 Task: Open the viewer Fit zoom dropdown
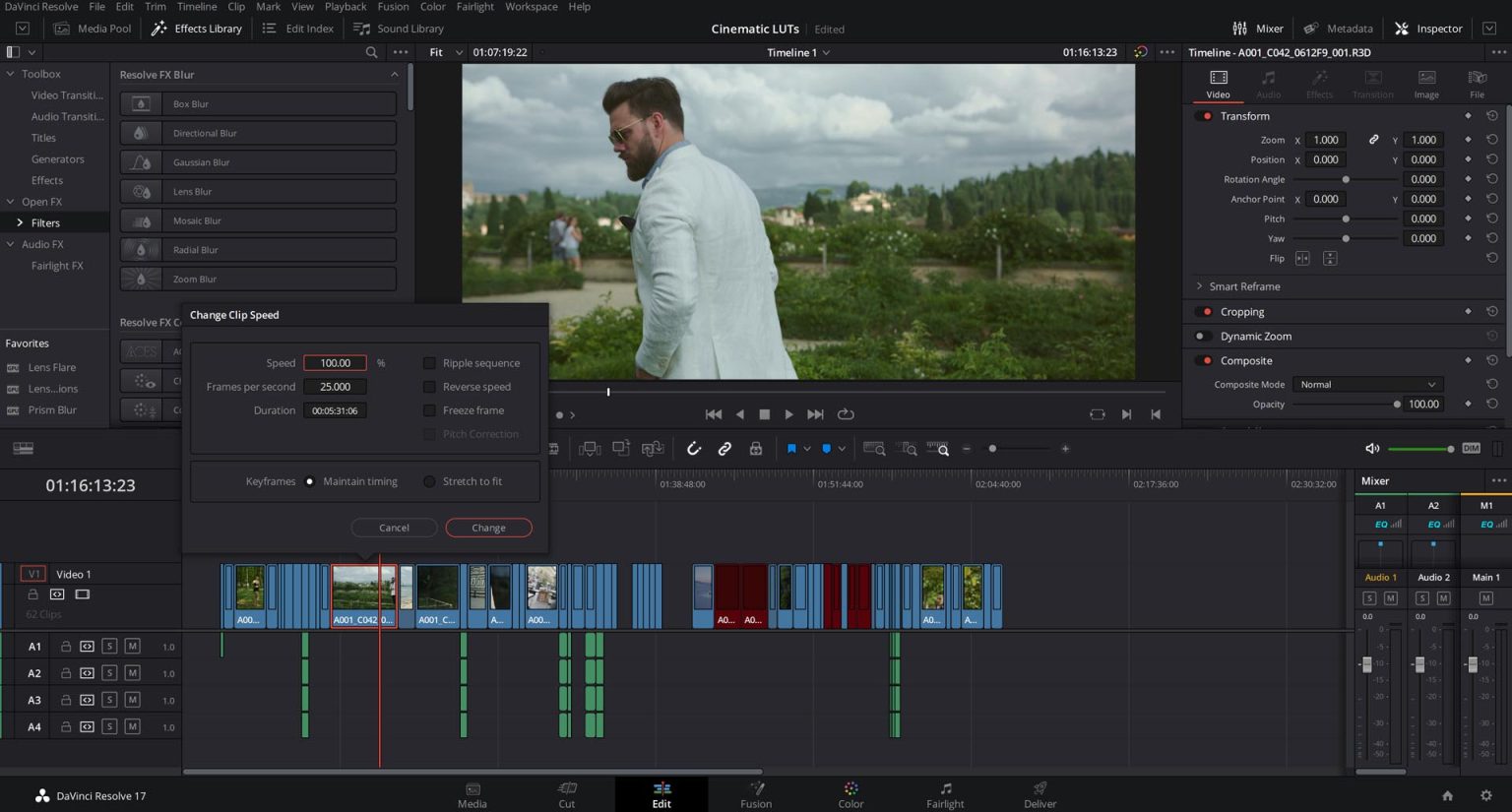445,52
